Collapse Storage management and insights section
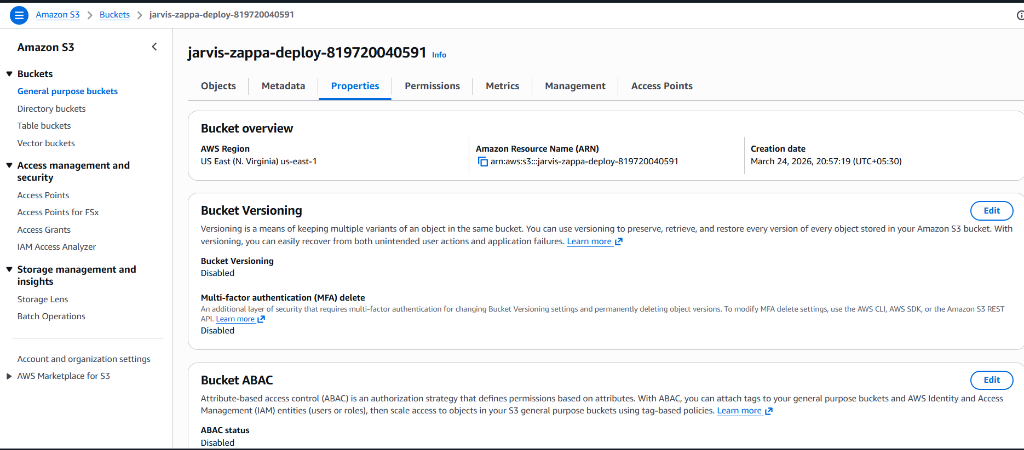1024x450 pixels. coord(9,269)
